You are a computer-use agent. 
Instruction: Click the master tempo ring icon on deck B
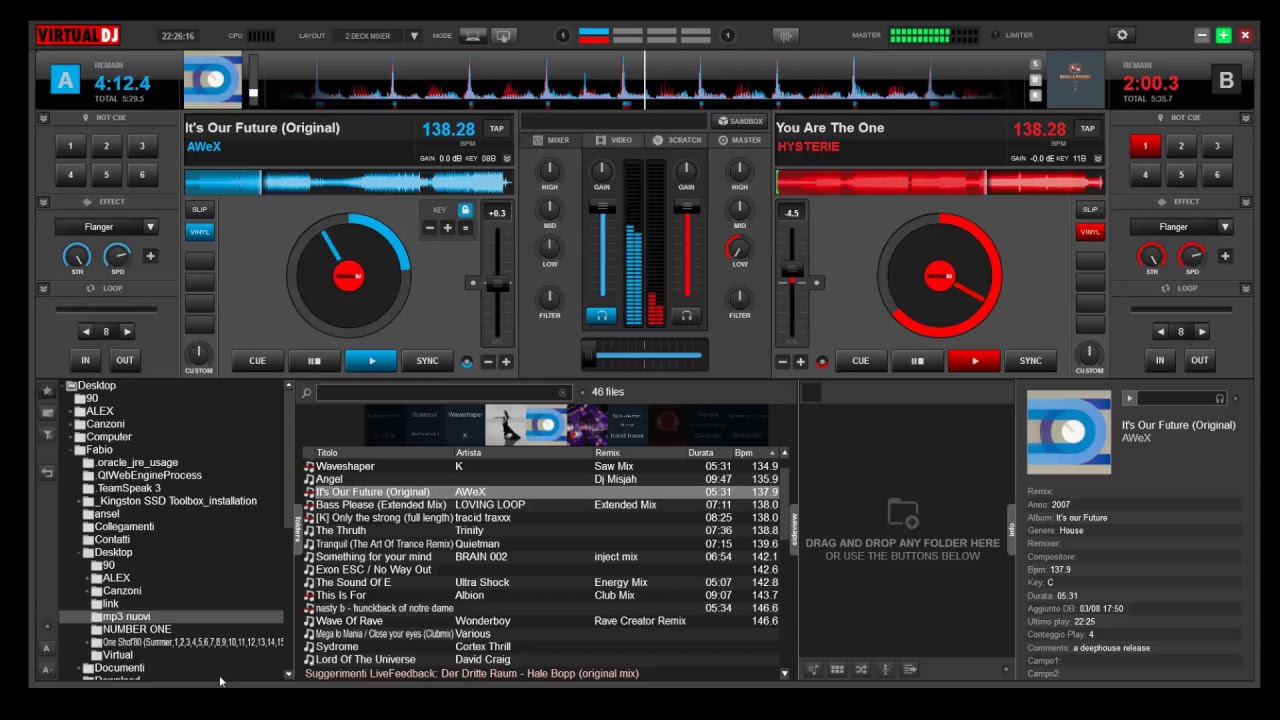tap(822, 362)
